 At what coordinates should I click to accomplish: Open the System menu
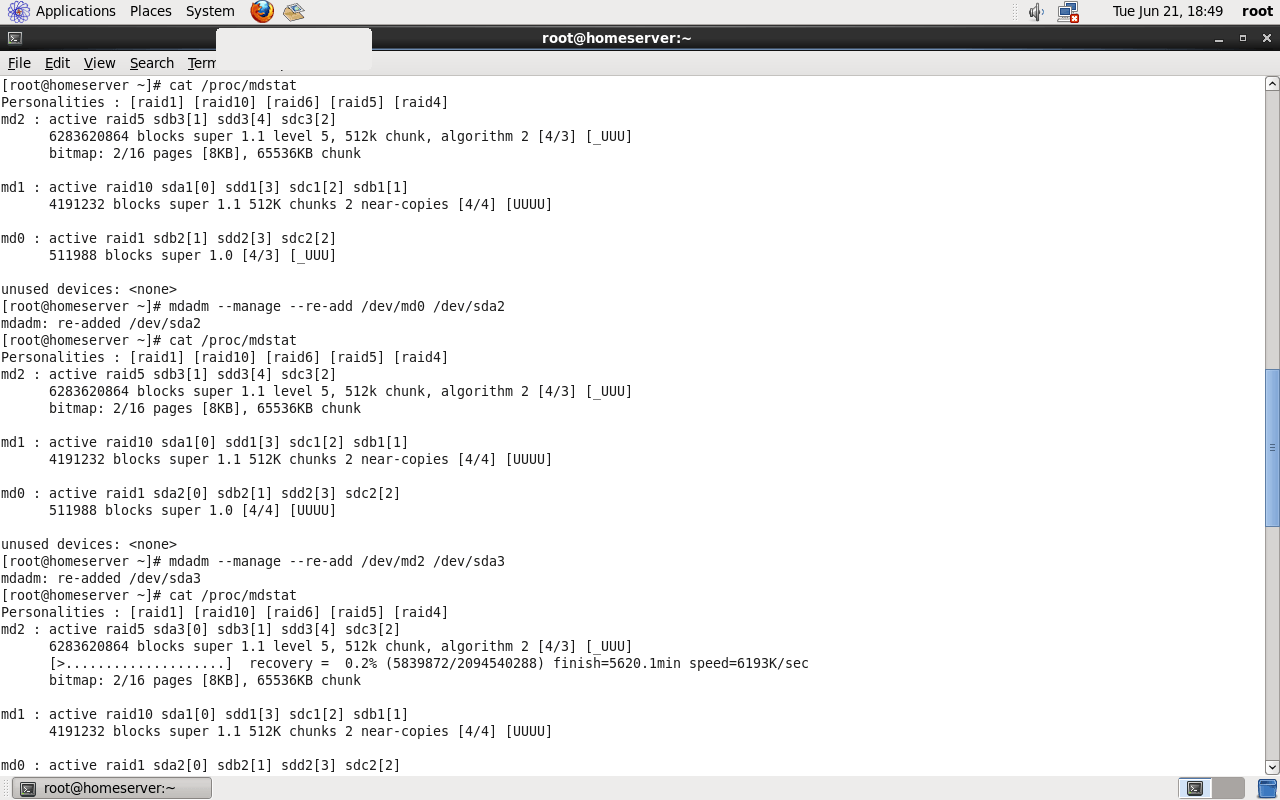point(210,11)
